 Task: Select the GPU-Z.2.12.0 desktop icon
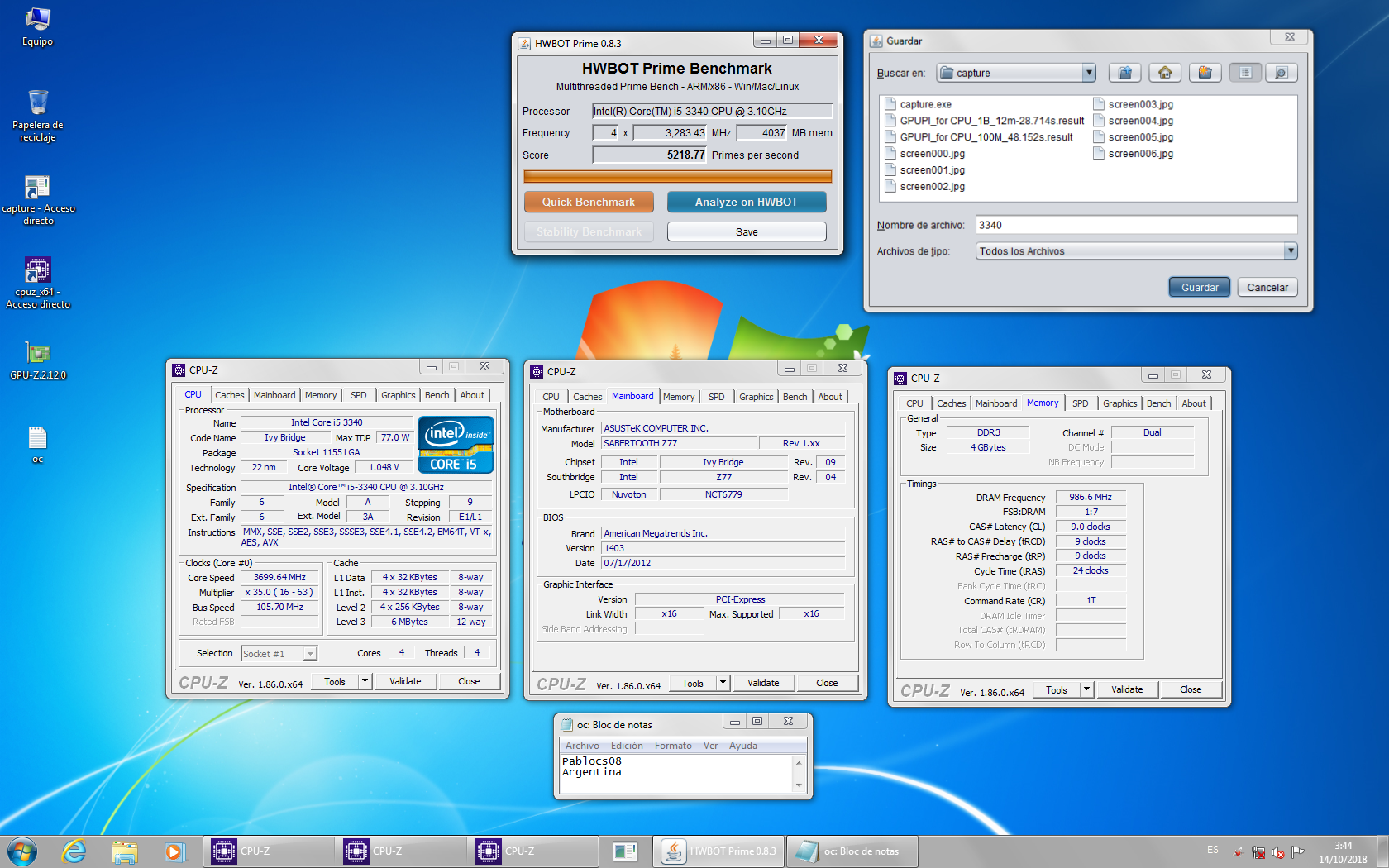click(38, 360)
